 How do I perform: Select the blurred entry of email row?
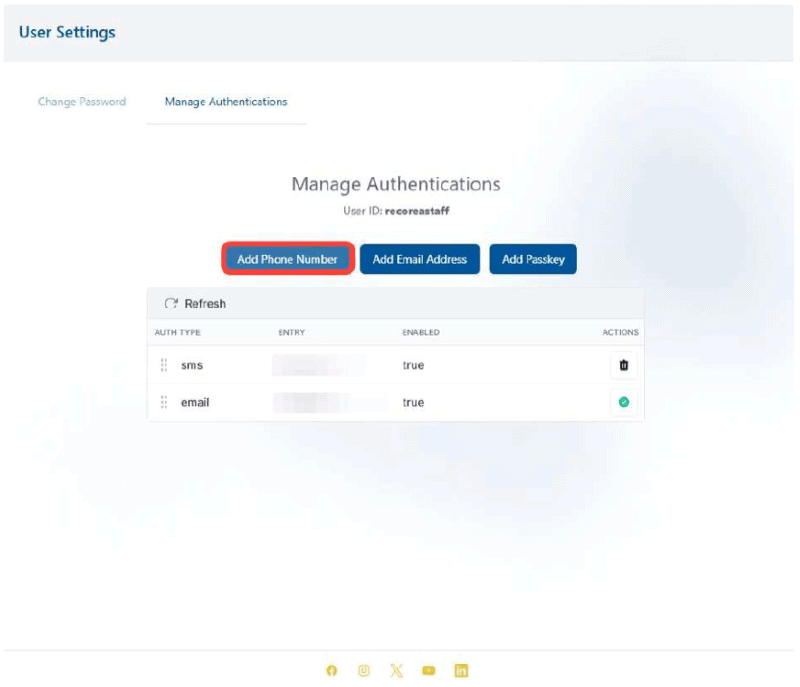(x=319, y=403)
